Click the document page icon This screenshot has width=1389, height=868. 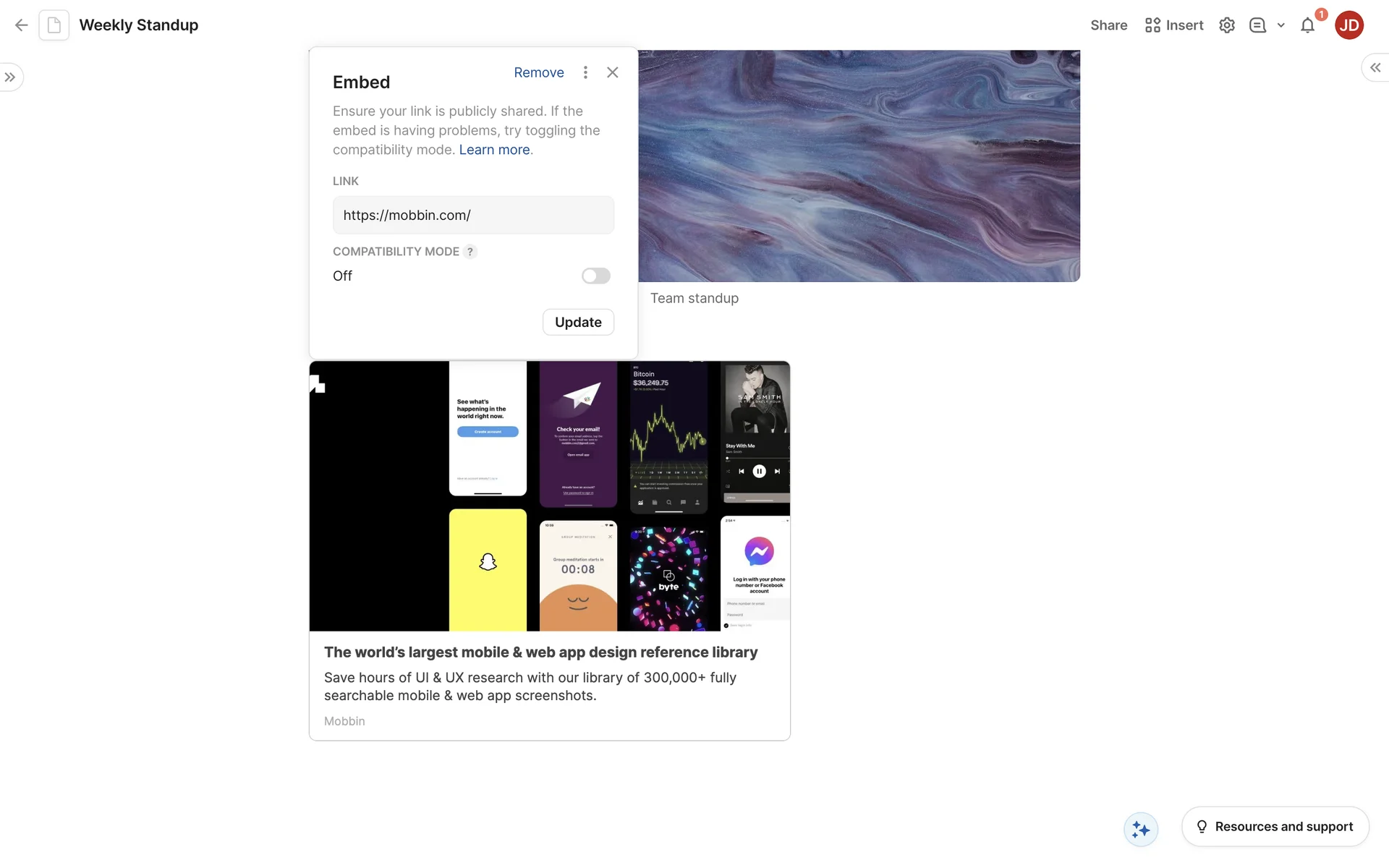tap(54, 25)
